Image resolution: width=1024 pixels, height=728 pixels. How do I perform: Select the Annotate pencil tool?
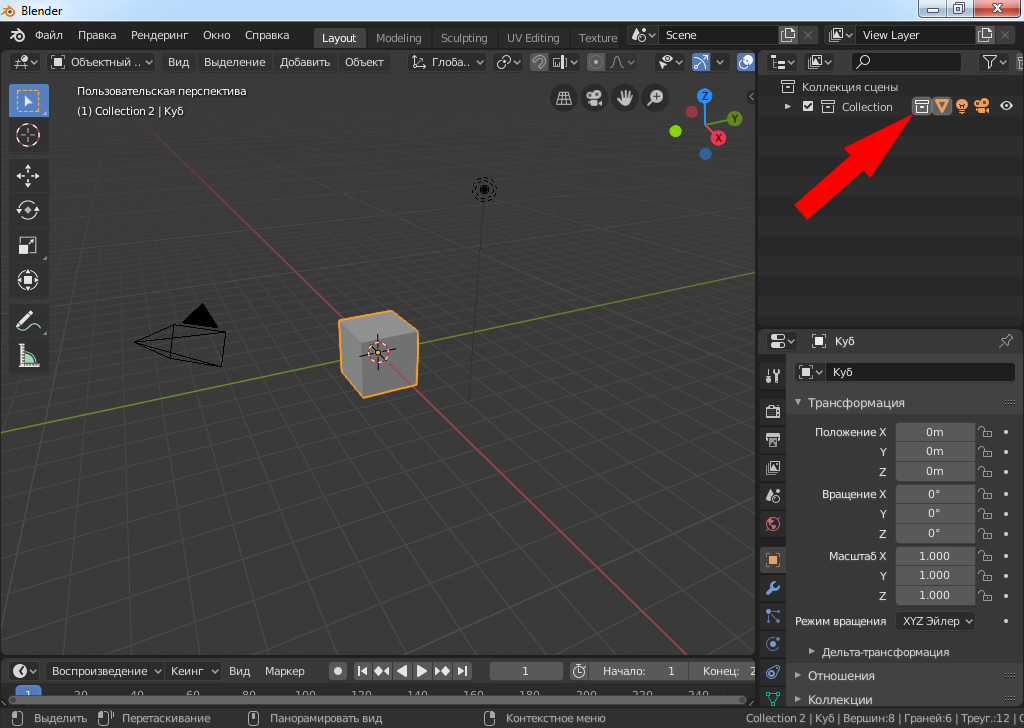(28, 321)
